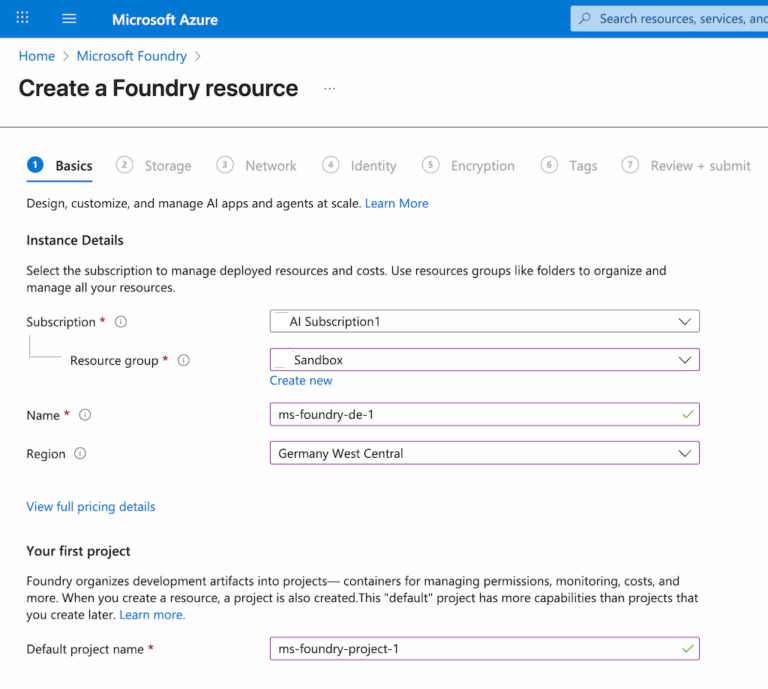Click the step 1 circle for Basics
768x689 pixels.
click(x=35, y=165)
